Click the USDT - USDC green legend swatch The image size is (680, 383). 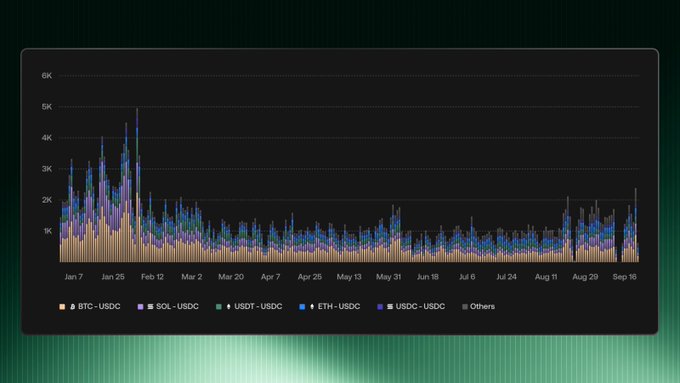(x=219, y=307)
